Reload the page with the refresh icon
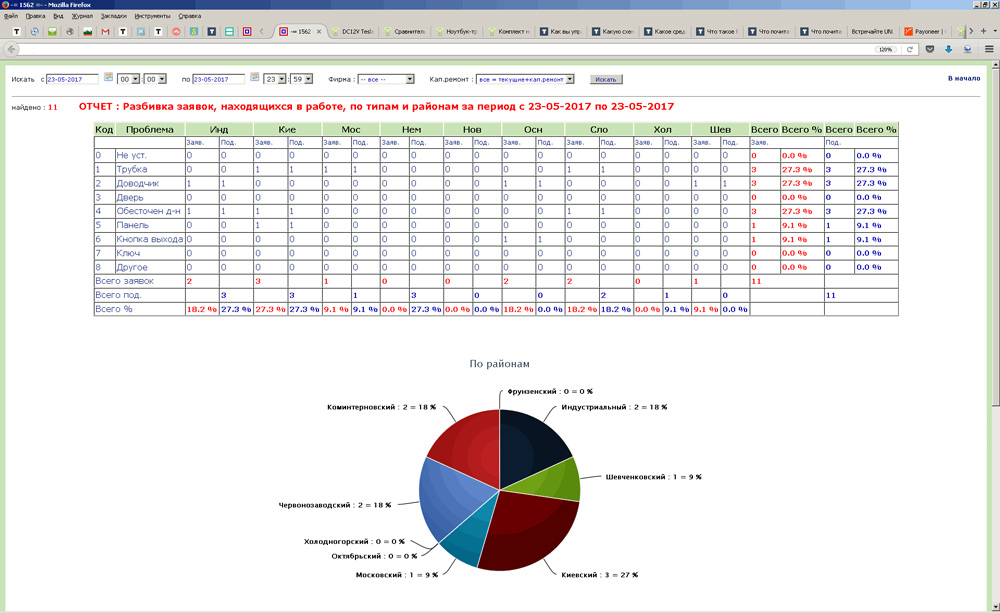This screenshot has height=613, width=1000. 910,49
